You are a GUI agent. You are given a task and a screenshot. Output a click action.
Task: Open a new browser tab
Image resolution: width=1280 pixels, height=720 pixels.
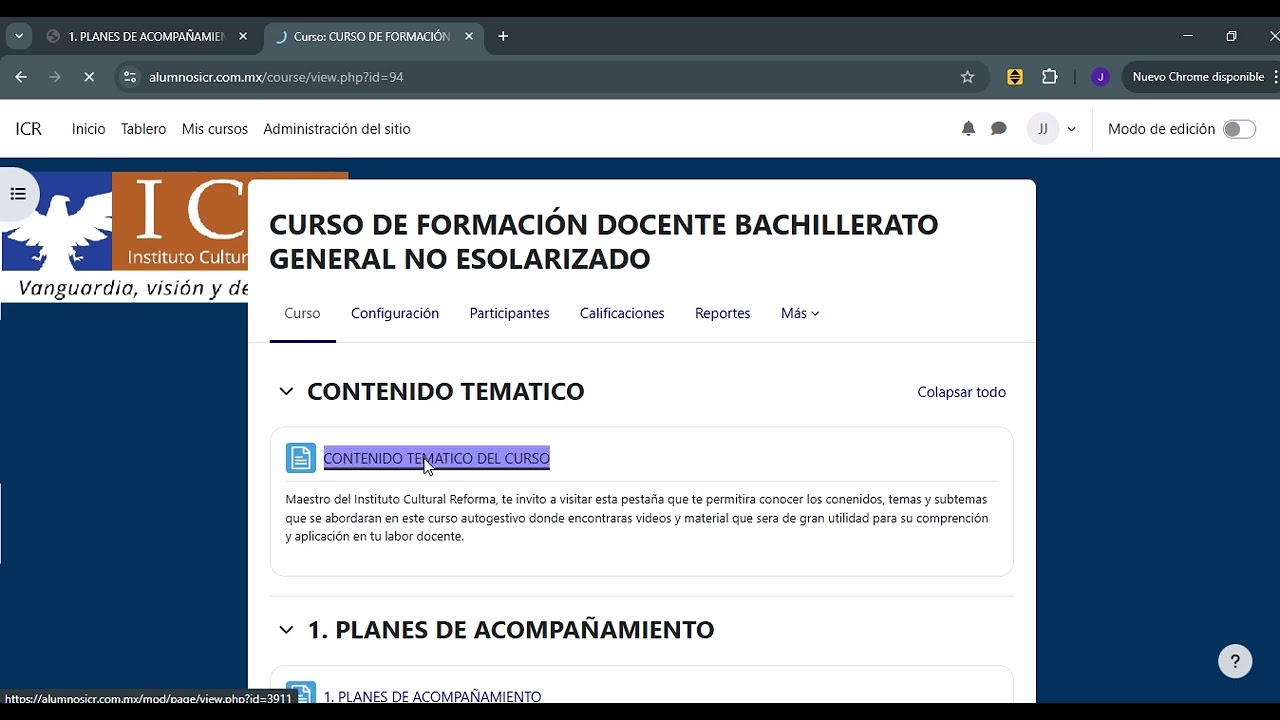coord(503,36)
